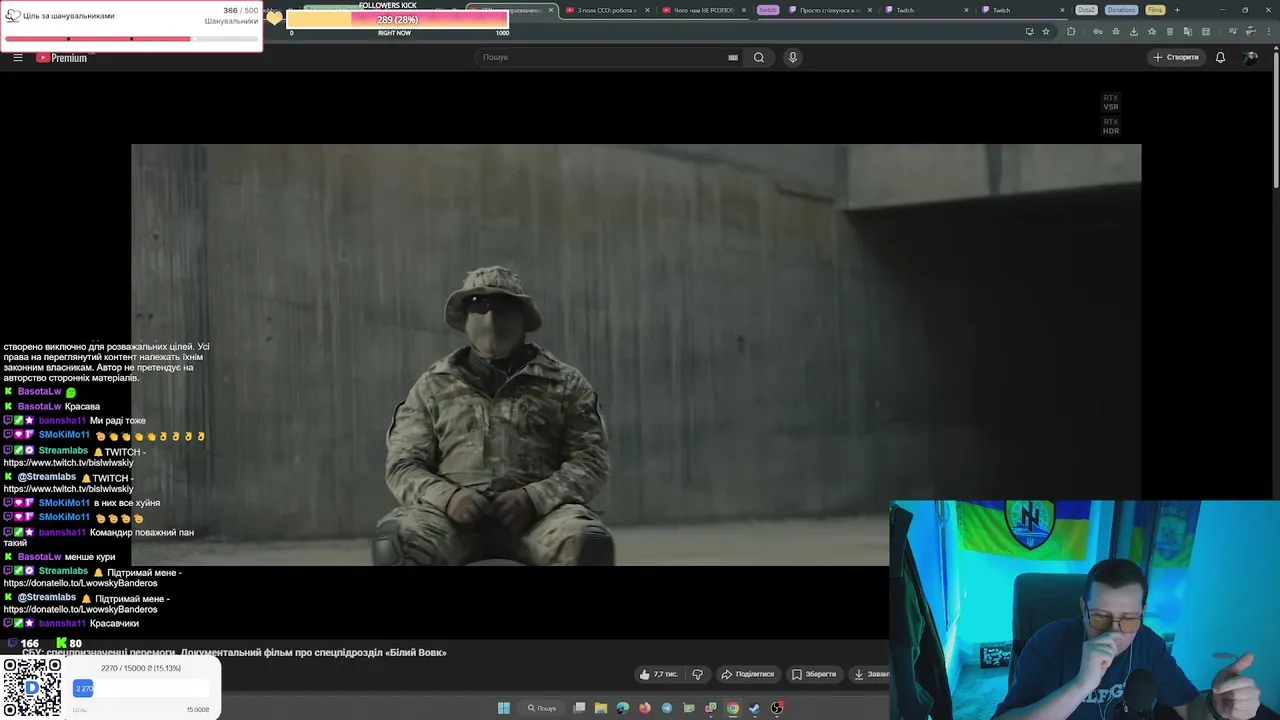The width and height of the screenshot is (1280, 720).
Task: Open the Chrome three-dot menu
Action: pyautogui.click(x=1269, y=31)
